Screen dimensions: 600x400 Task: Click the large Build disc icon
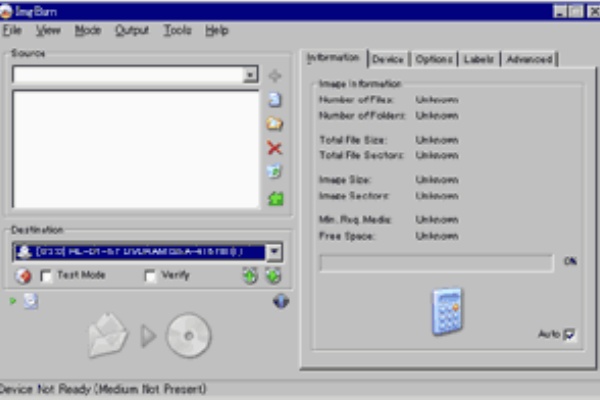(149, 336)
